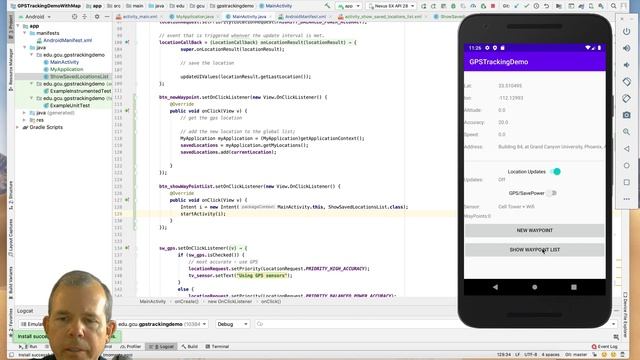Toggle the GPS/SavePower switch

coord(551,193)
